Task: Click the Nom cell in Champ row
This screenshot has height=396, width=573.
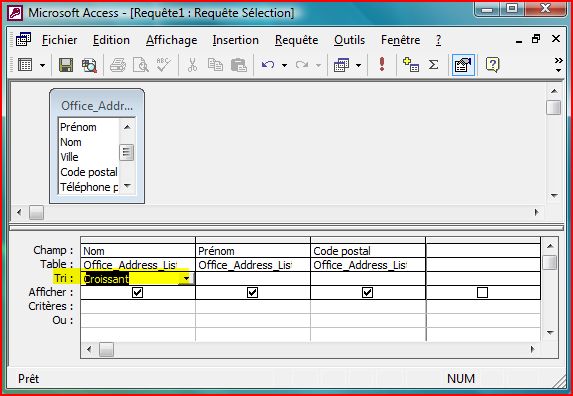Action: (138, 251)
